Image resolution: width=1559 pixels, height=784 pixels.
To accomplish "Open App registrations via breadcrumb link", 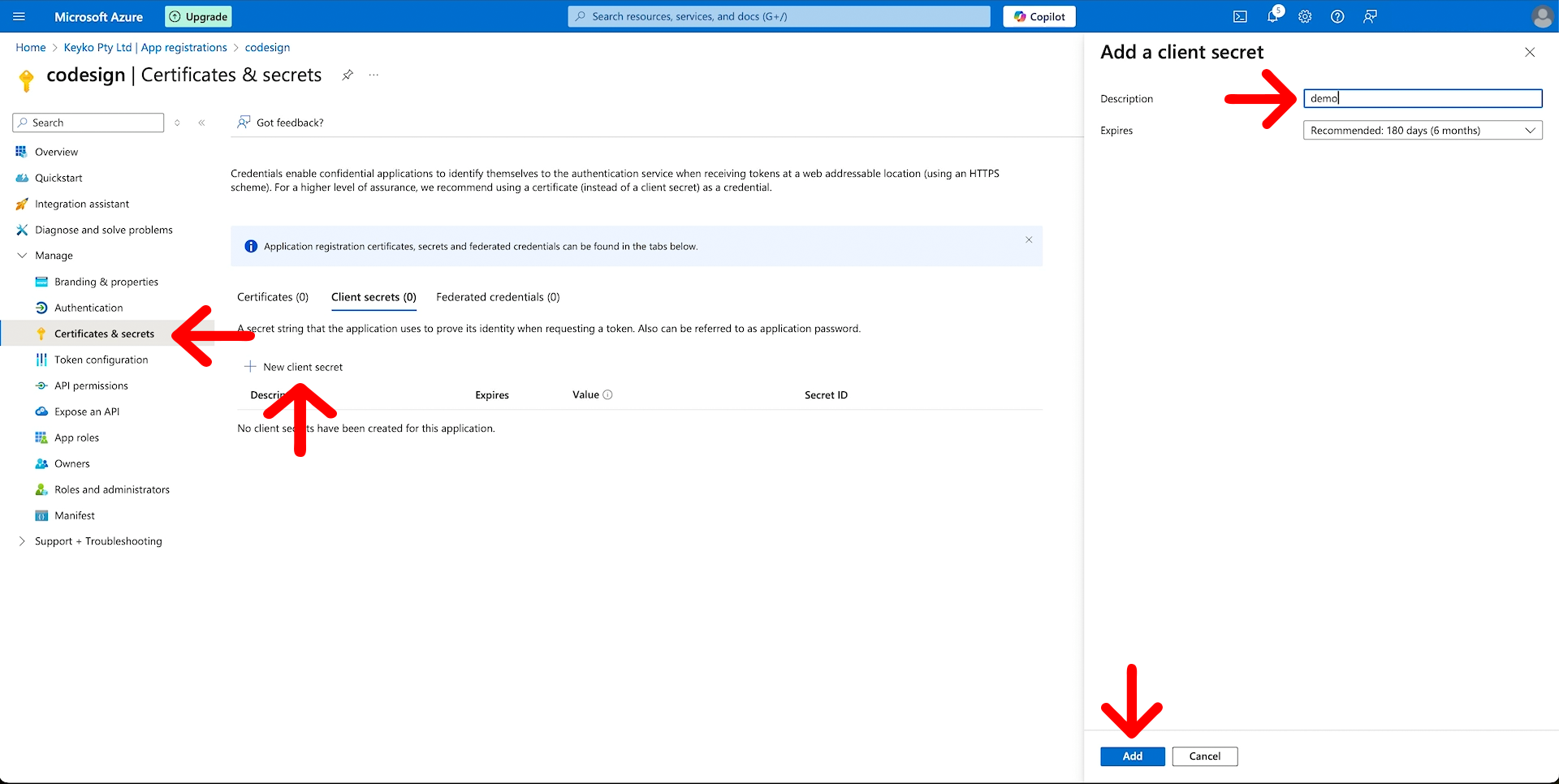I will coord(184,47).
